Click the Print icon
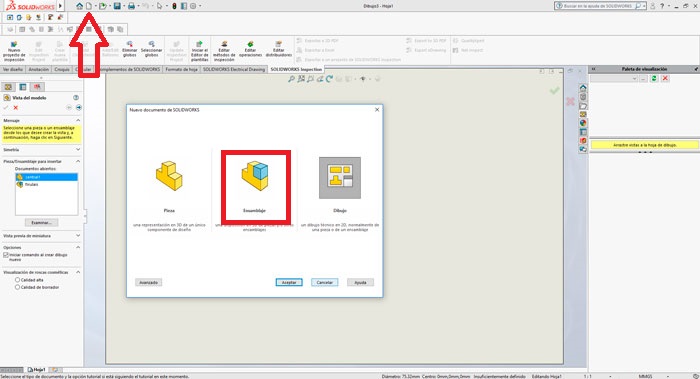This screenshot has height=379, width=700. 131,6
